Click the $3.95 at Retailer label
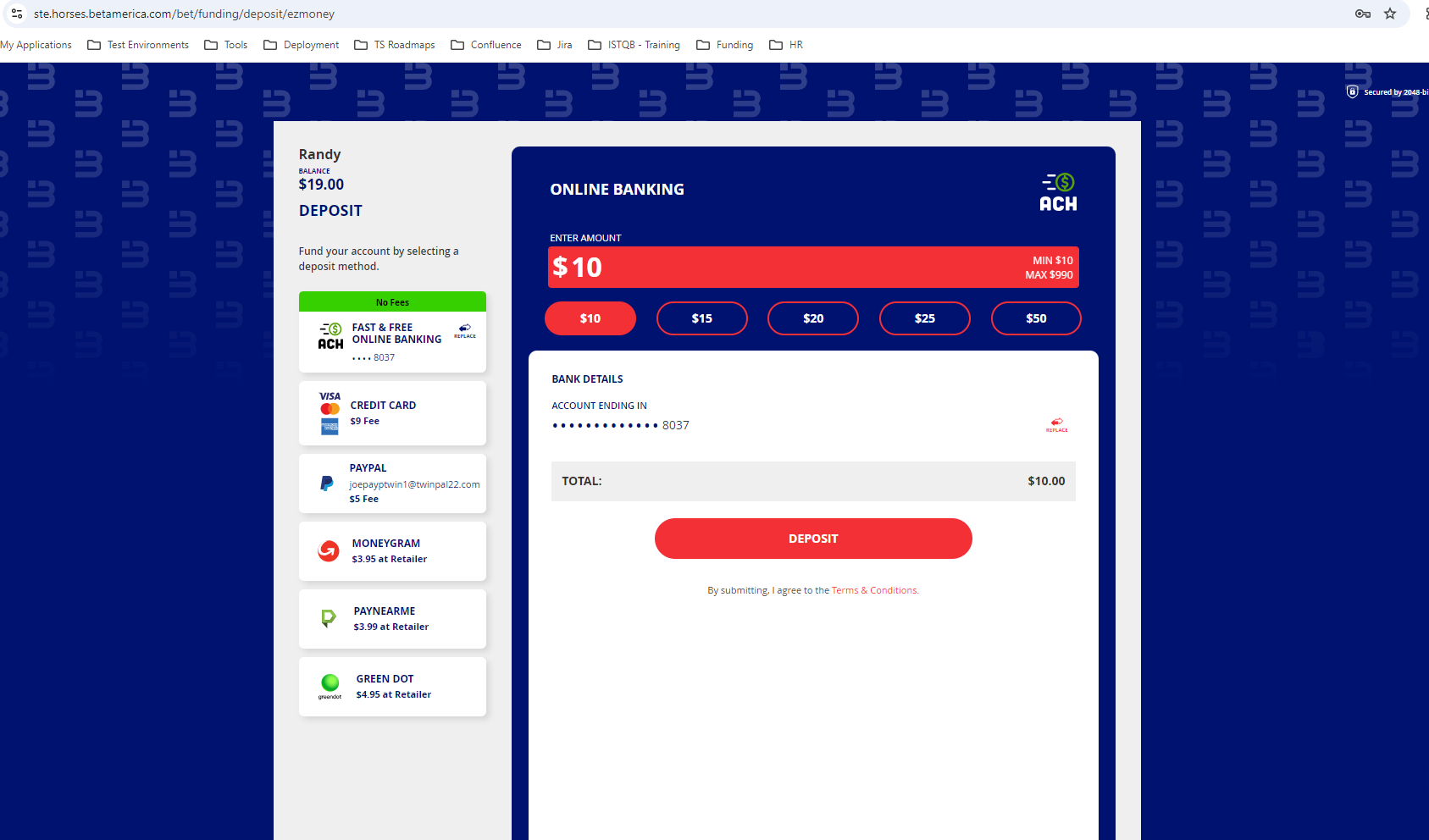The image size is (1429, 840). click(390, 559)
